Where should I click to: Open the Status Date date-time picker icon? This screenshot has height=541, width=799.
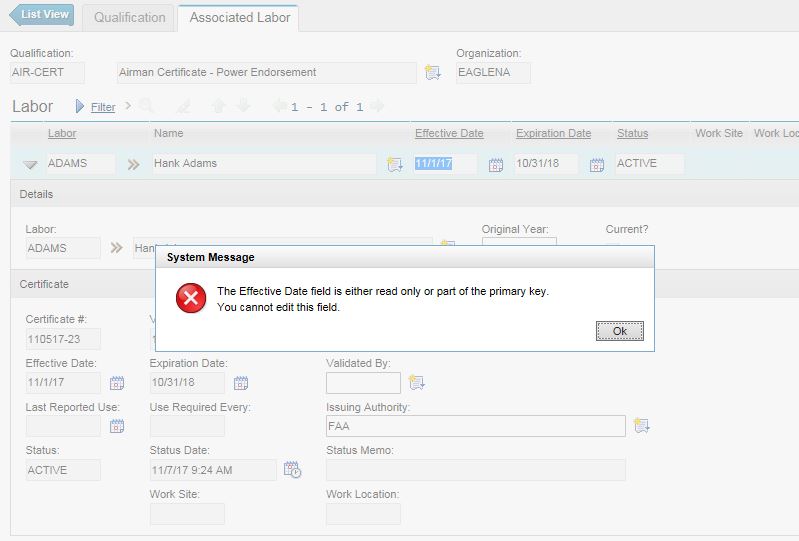292,469
